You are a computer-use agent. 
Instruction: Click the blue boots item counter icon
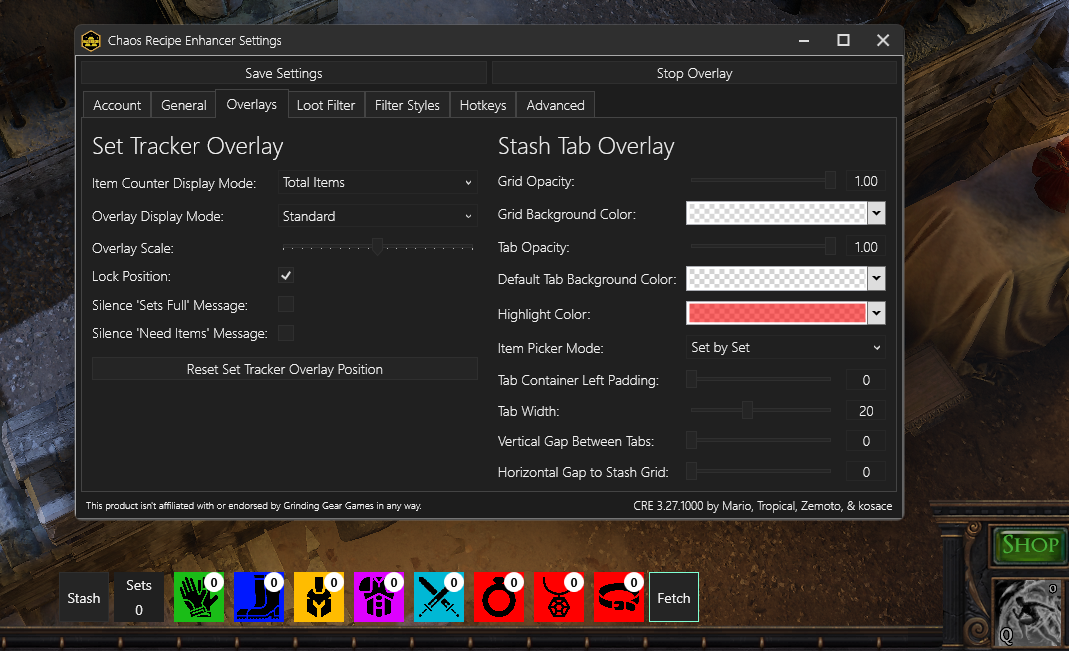[x=259, y=598]
